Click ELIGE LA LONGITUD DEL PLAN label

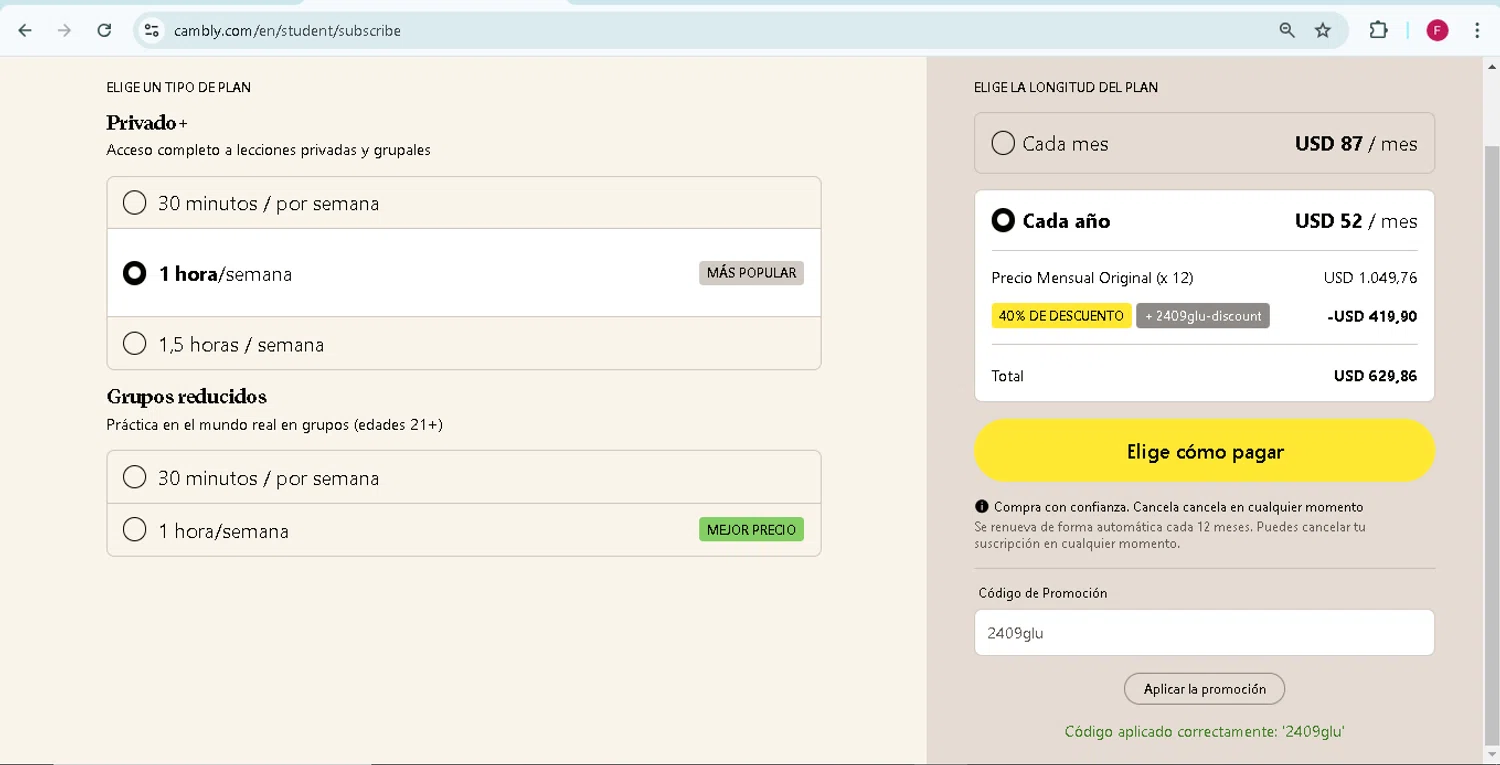(x=1066, y=87)
